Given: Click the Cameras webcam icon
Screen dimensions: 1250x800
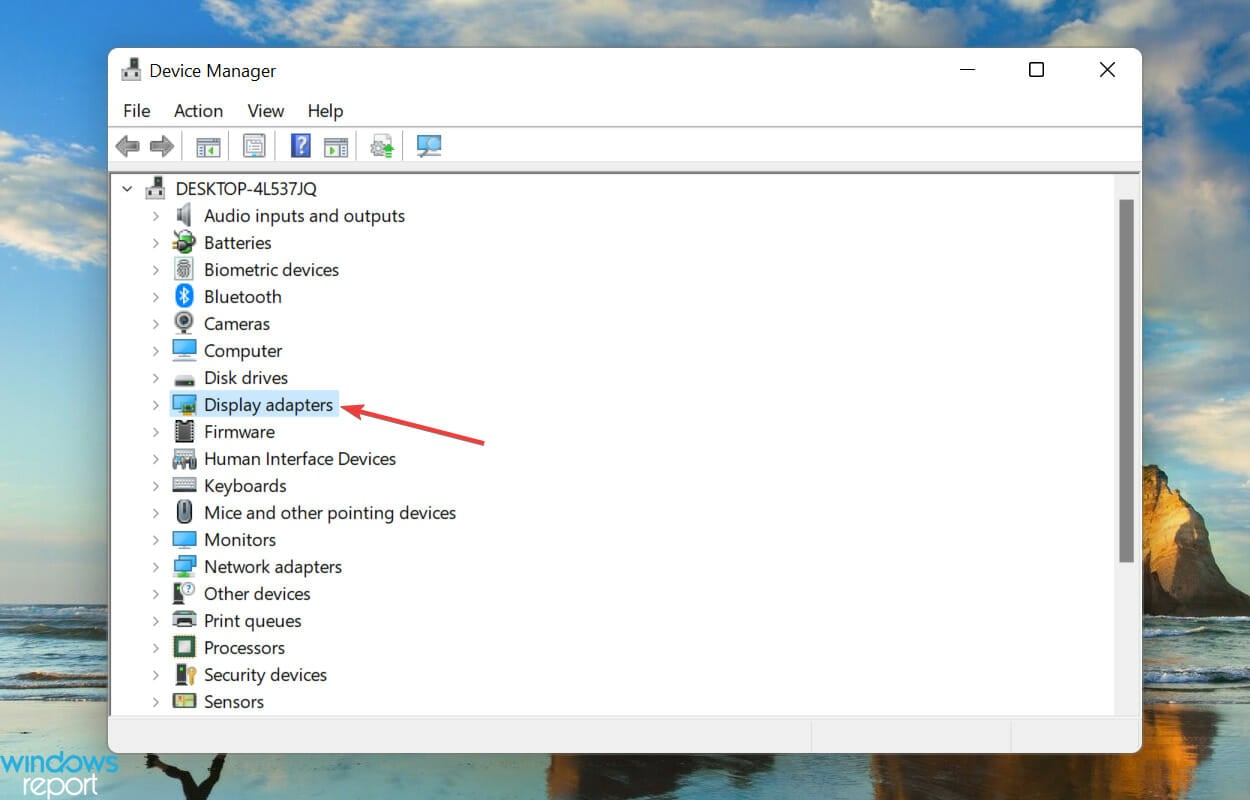Looking at the screenshot, I should 184,324.
